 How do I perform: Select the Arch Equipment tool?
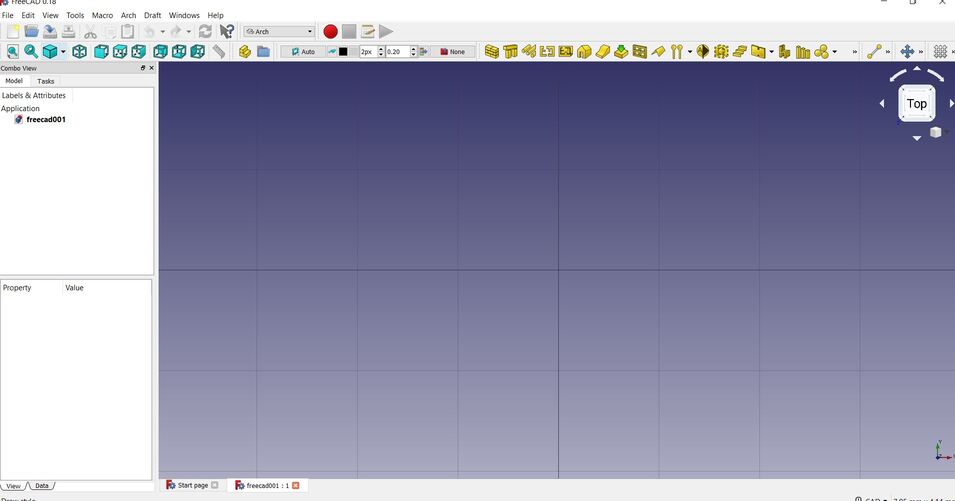(784, 52)
